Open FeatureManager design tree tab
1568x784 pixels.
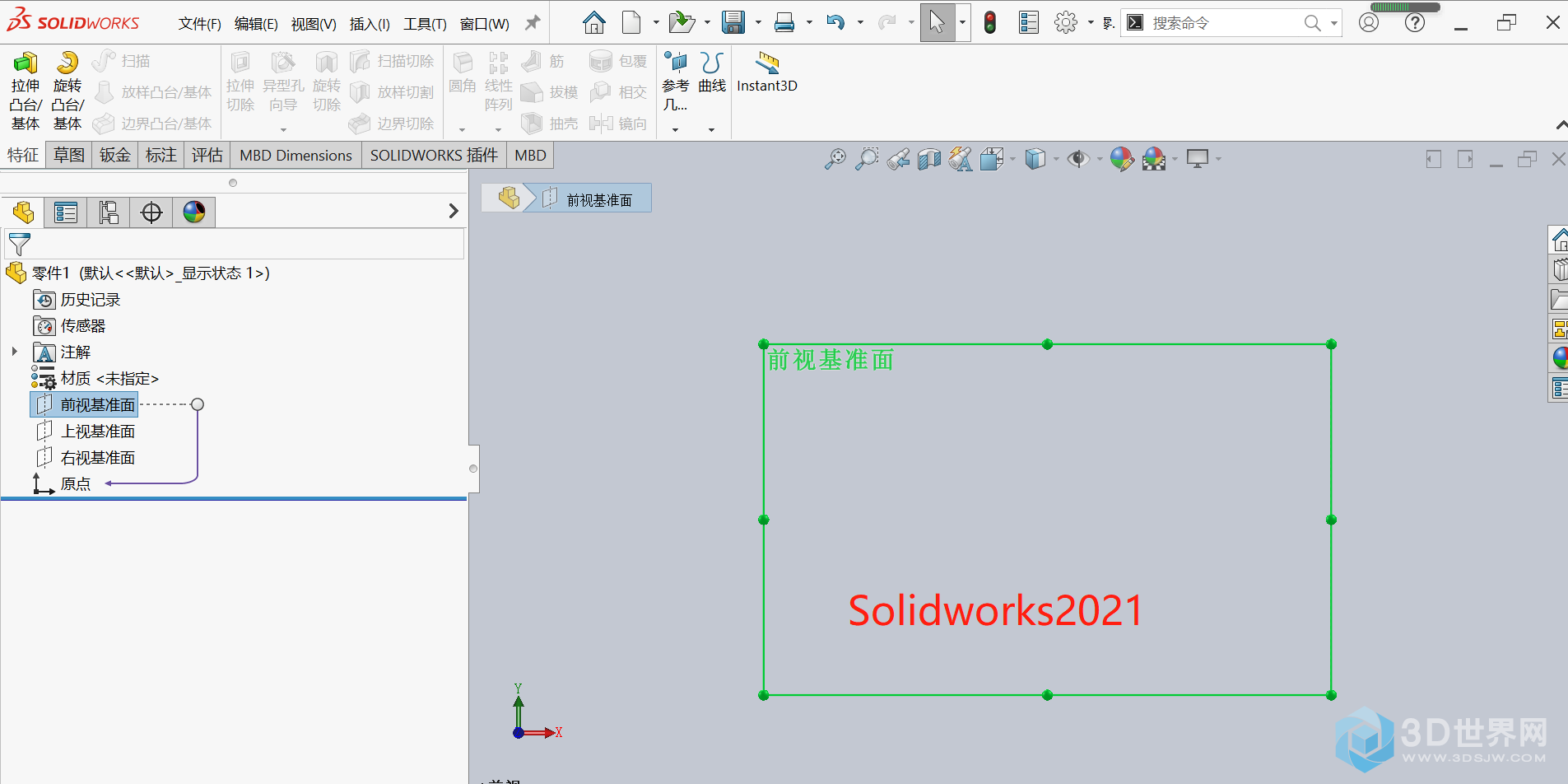coord(23,212)
